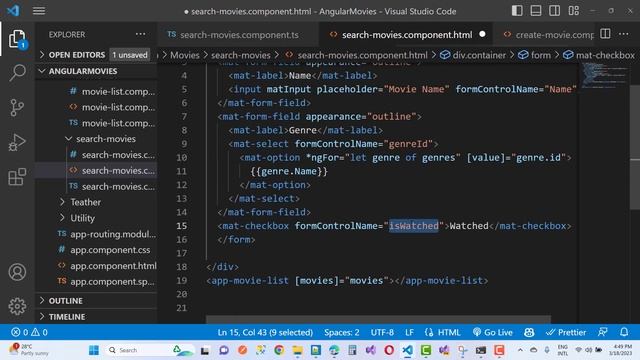Open the Extensions view
Viewport: 640px width, 360px height.
pyautogui.click(x=17, y=177)
